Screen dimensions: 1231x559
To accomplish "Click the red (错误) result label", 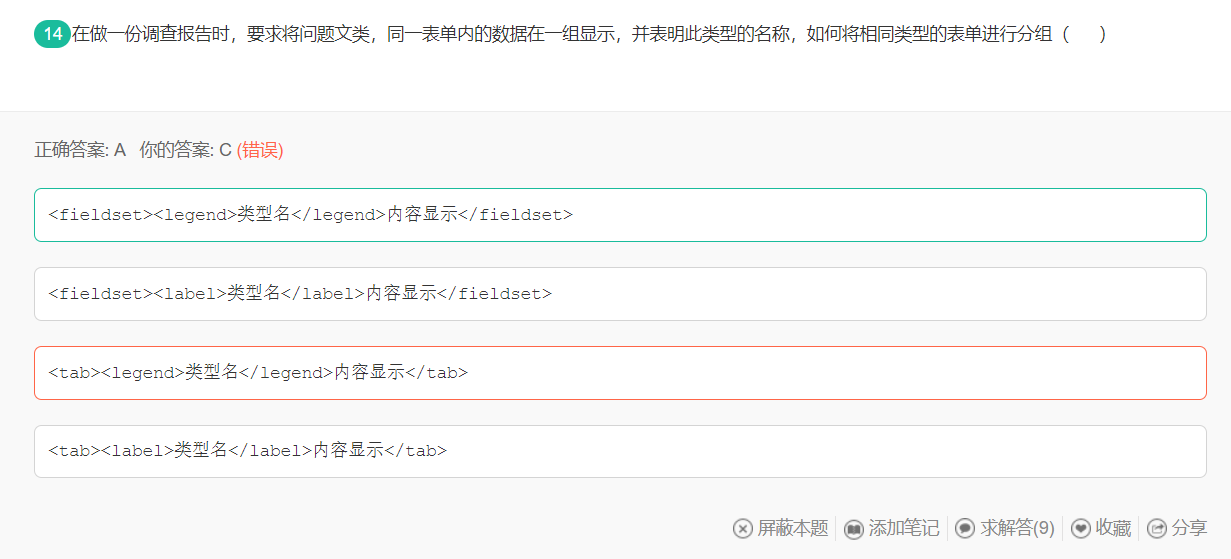I will (260, 150).
